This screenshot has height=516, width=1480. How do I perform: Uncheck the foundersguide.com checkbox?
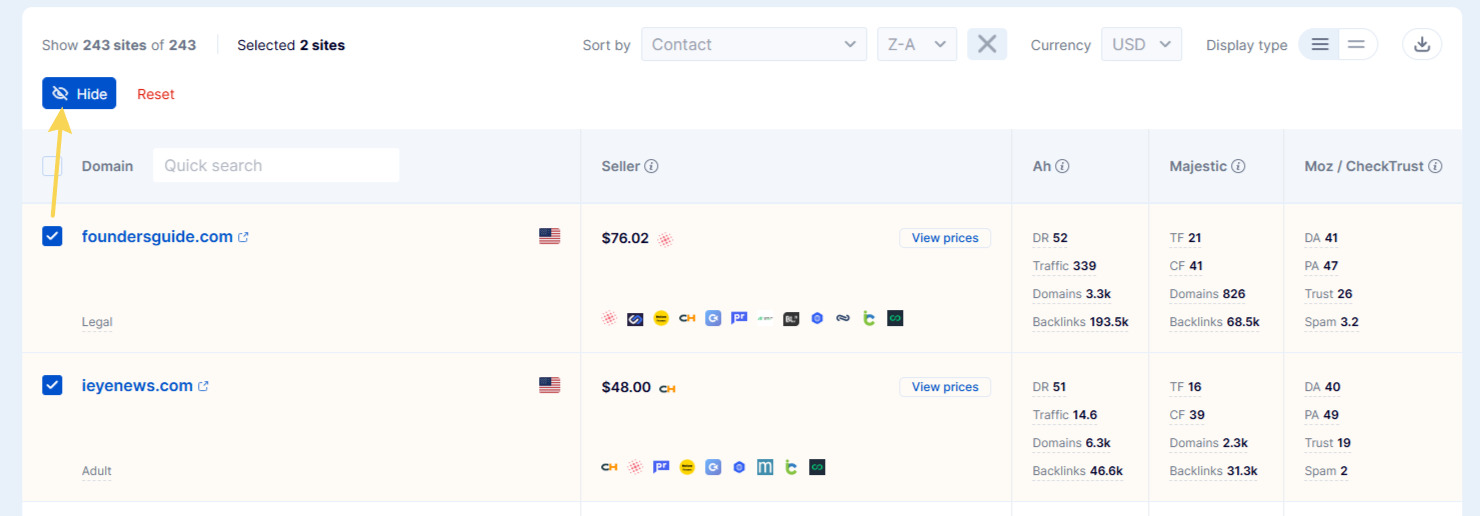click(52, 236)
